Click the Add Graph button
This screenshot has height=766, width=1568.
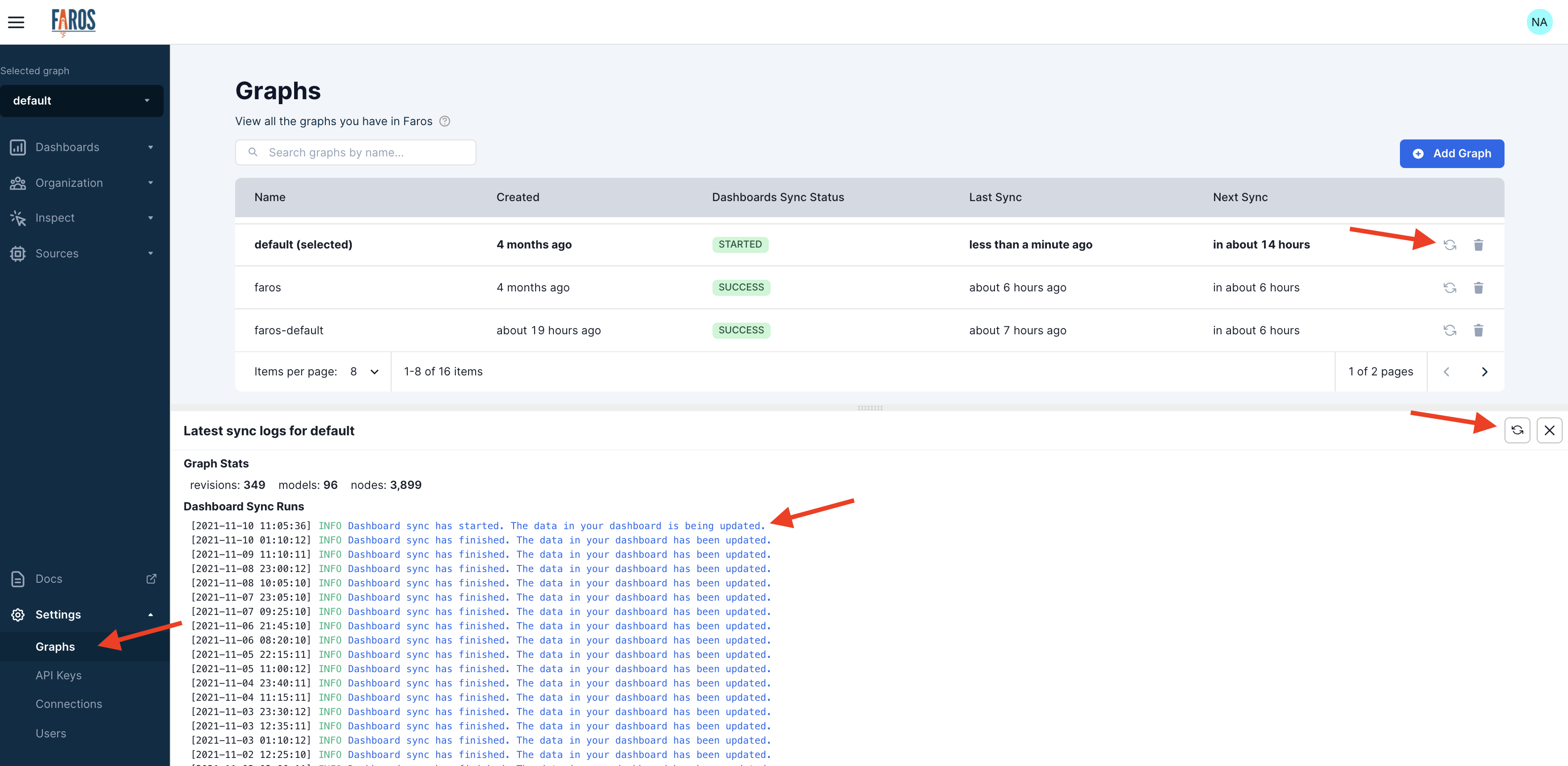click(x=1451, y=154)
